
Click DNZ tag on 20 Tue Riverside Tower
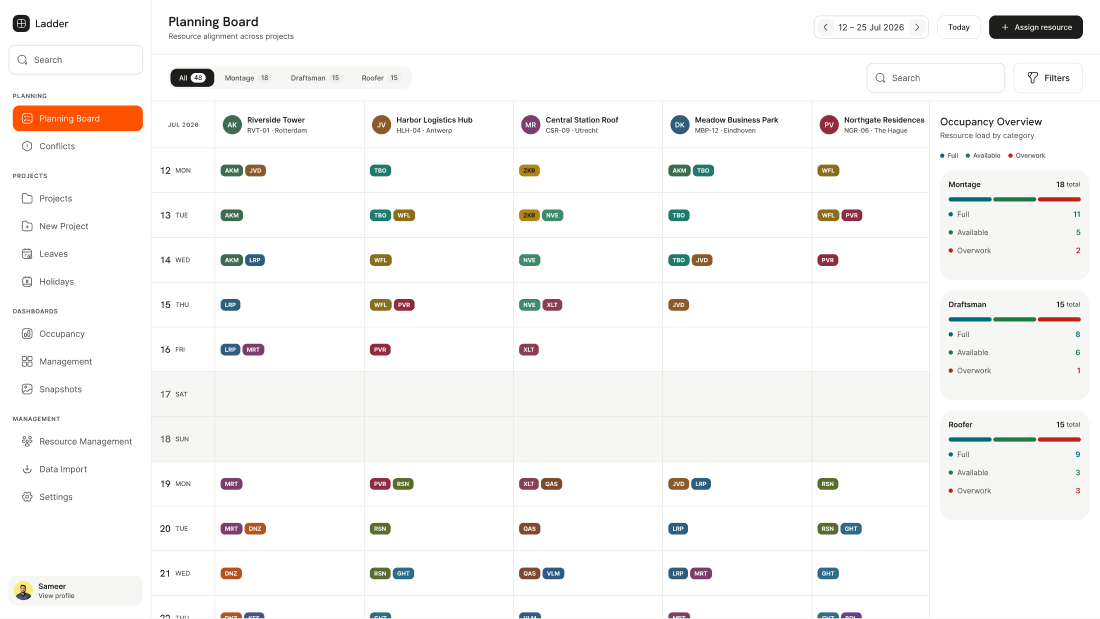click(255, 529)
